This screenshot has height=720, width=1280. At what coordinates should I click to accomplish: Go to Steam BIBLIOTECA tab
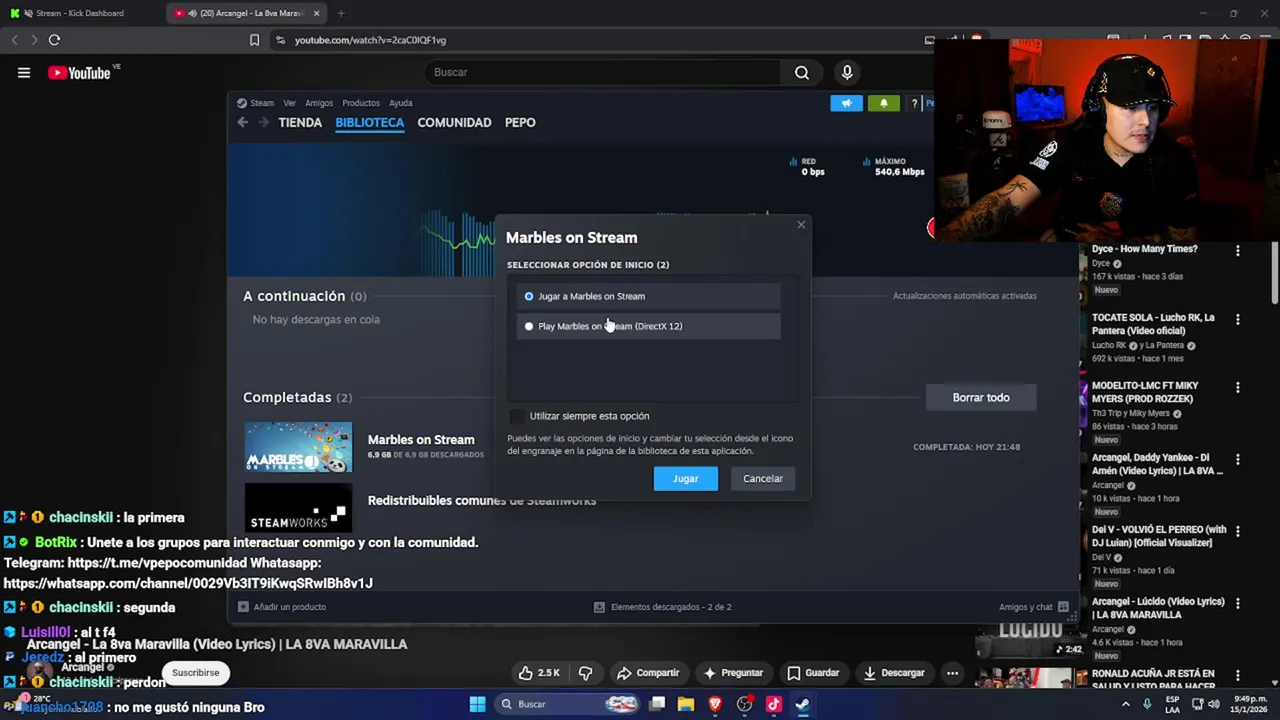click(370, 122)
